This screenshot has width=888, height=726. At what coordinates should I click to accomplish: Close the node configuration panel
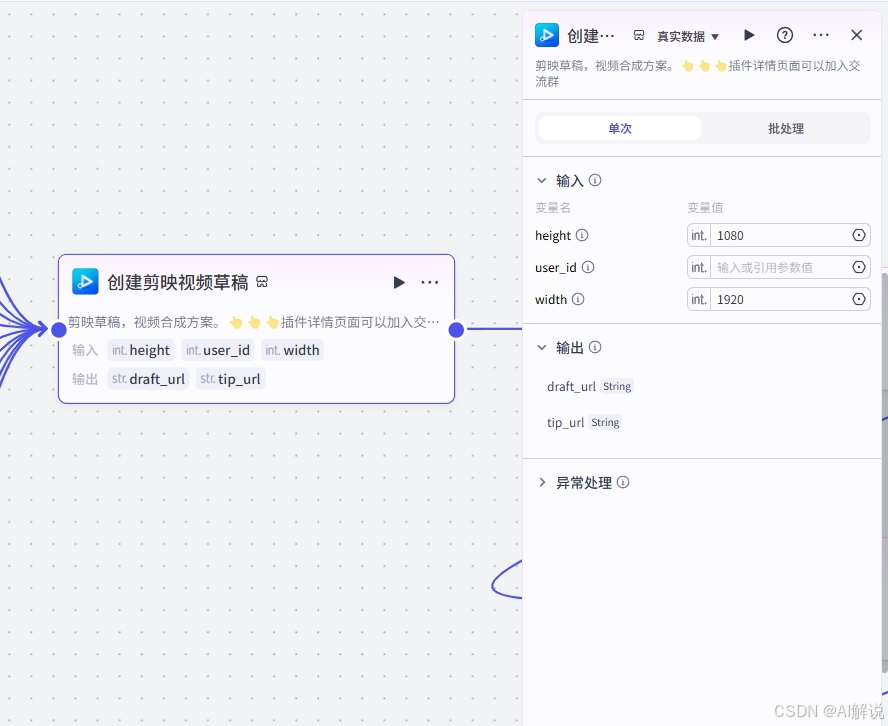tap(856, 35)
